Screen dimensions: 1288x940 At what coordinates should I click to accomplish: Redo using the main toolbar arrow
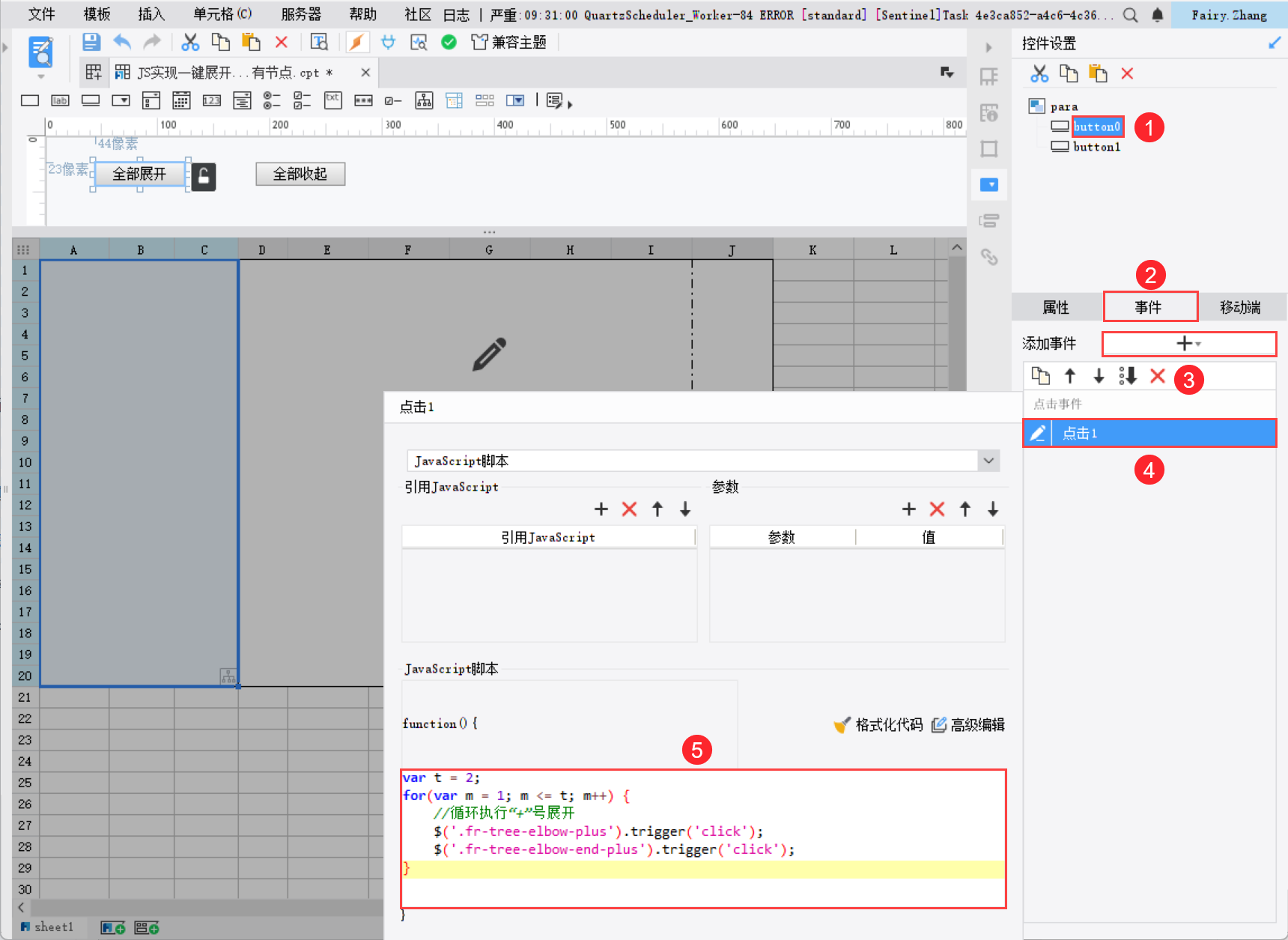click(152, 42)
